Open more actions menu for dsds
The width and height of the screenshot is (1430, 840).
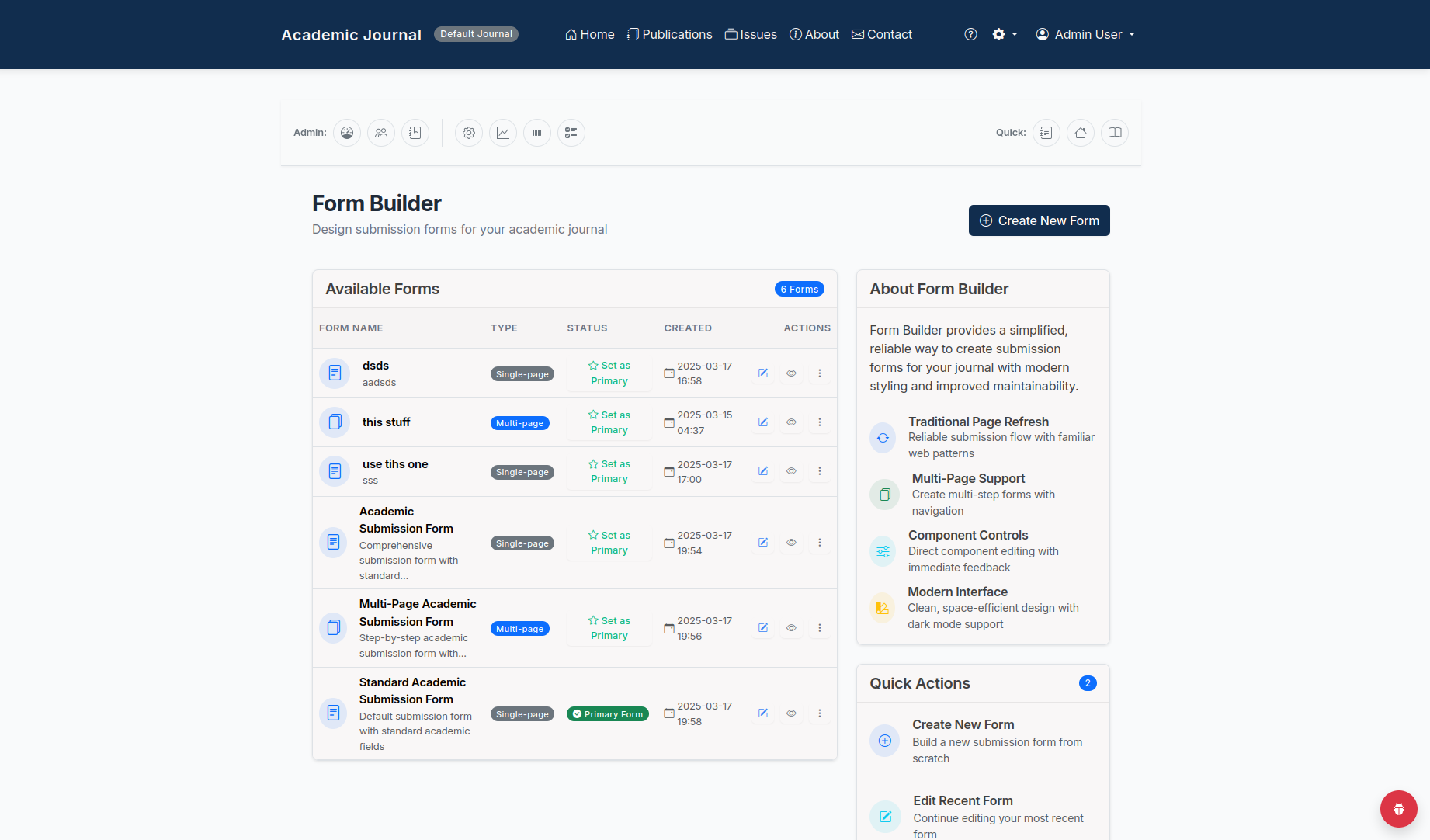click(819, 373)
